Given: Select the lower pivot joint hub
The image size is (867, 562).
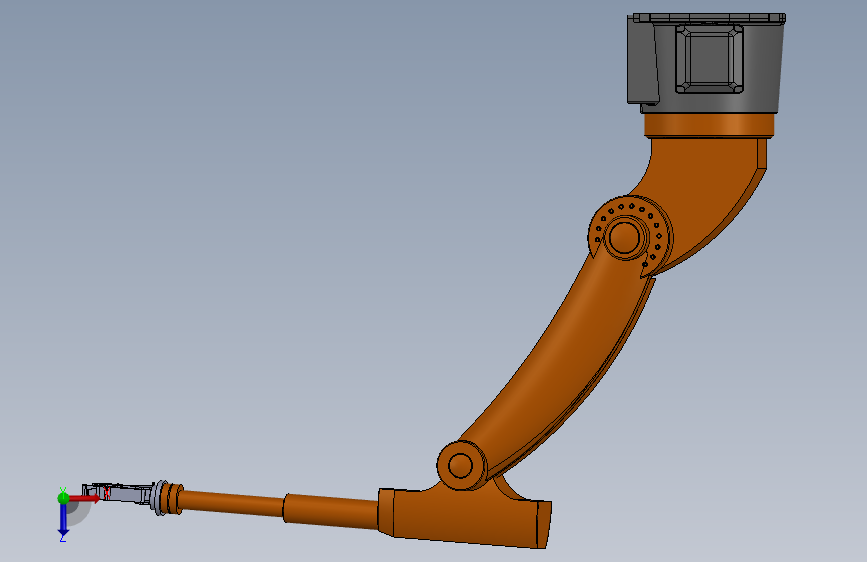Looking at the screenshot, I should (x=462, y=465).
